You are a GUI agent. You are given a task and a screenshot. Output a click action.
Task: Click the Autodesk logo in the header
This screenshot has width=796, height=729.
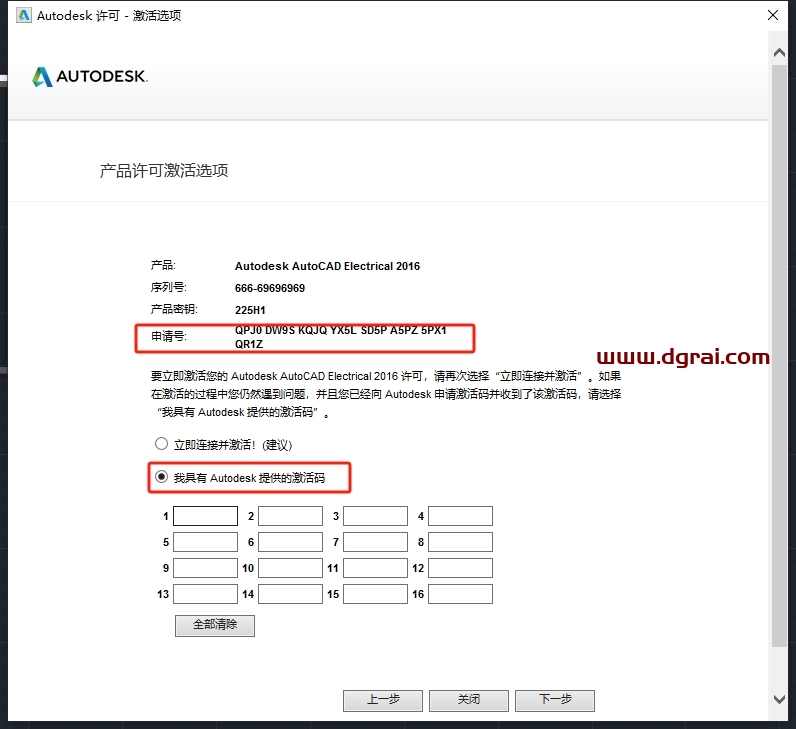(90, 77)
